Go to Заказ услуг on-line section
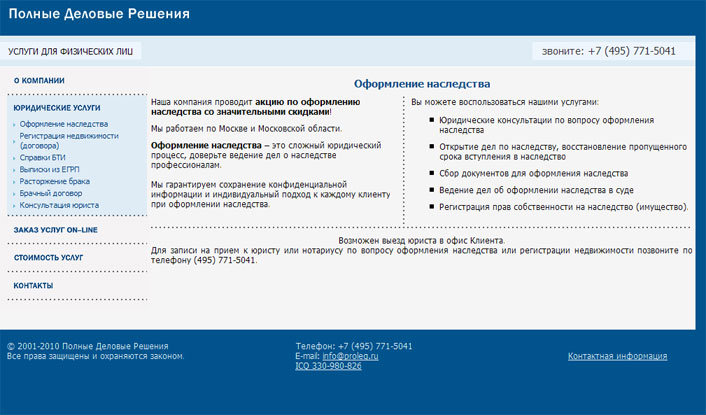This screenshot has width=706, height=415. coord(55,230)
